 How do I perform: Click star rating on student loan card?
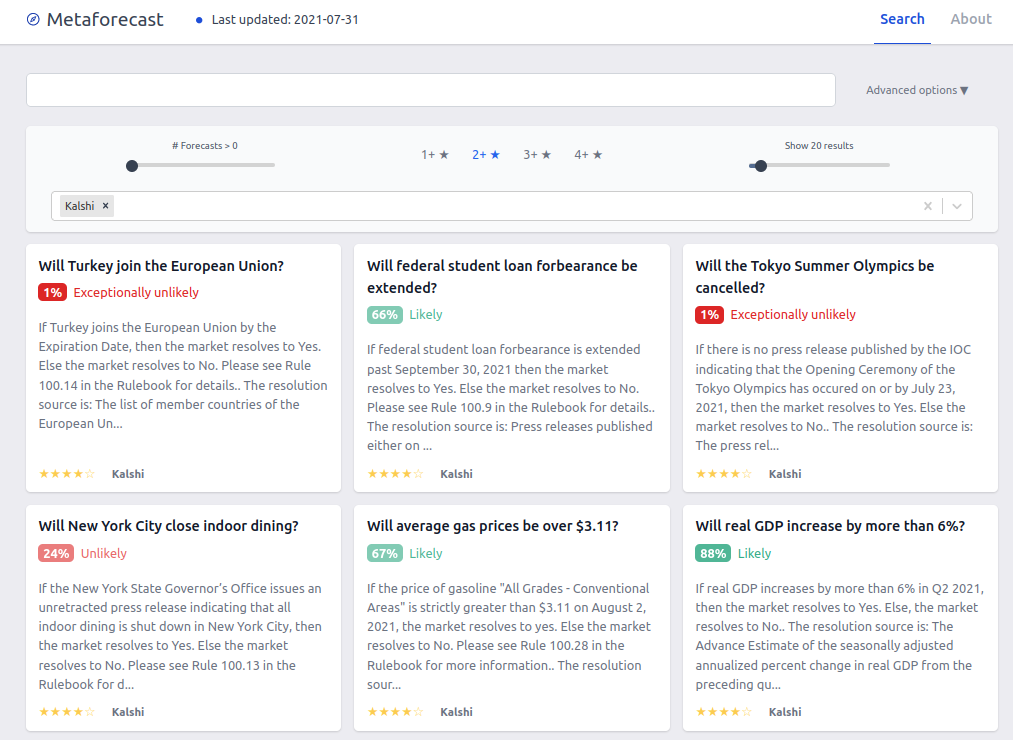395,474
